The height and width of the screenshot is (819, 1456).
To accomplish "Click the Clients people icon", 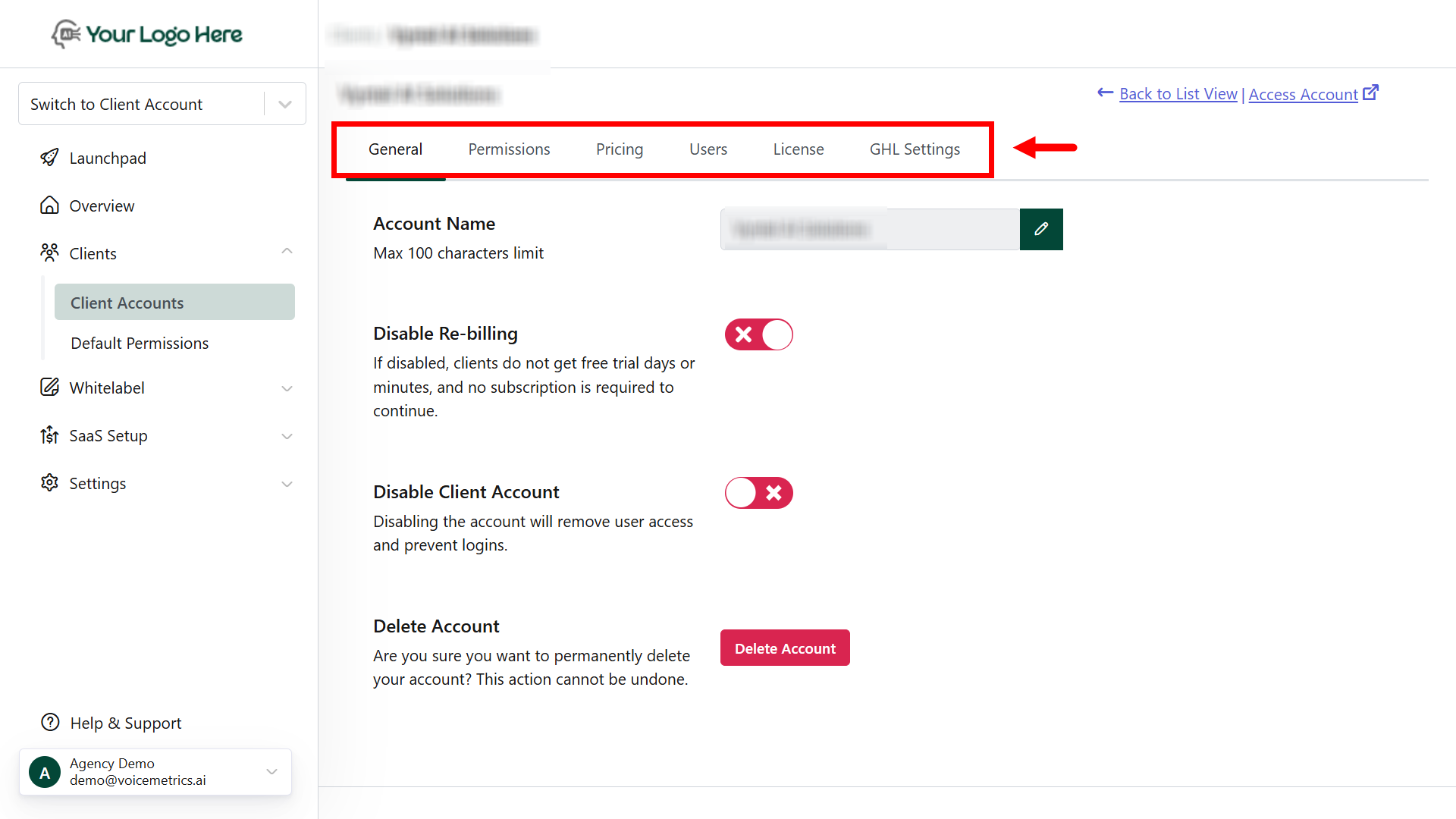I will (49, 253).
